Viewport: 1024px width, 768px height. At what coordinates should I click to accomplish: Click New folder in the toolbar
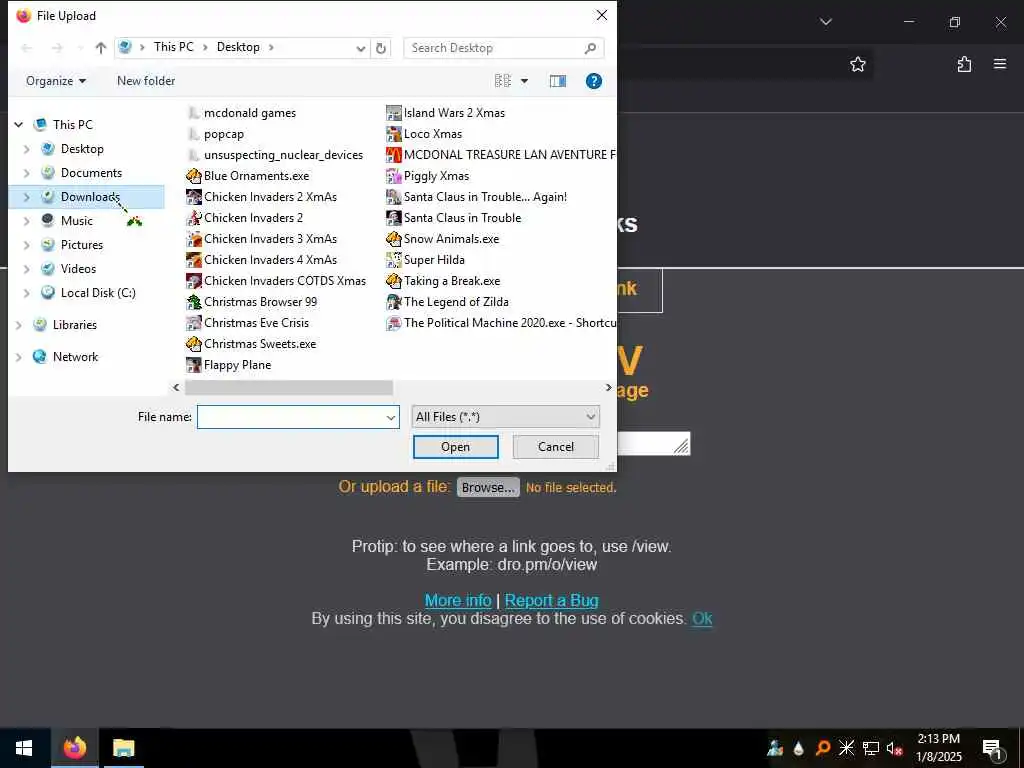tap(146, 81)
